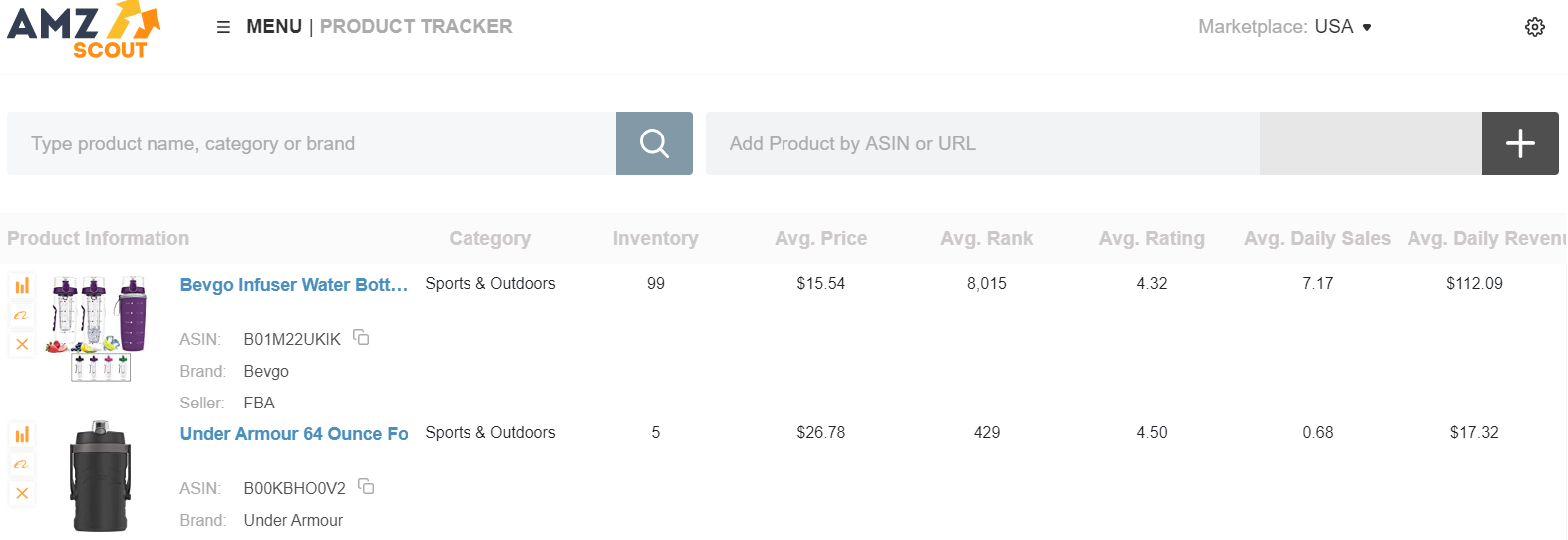Viewport: 1568px width, 540px height.
Task: Copy ASIN B00KBHO0V2 to clipboard
Action: tap(367, 487)
